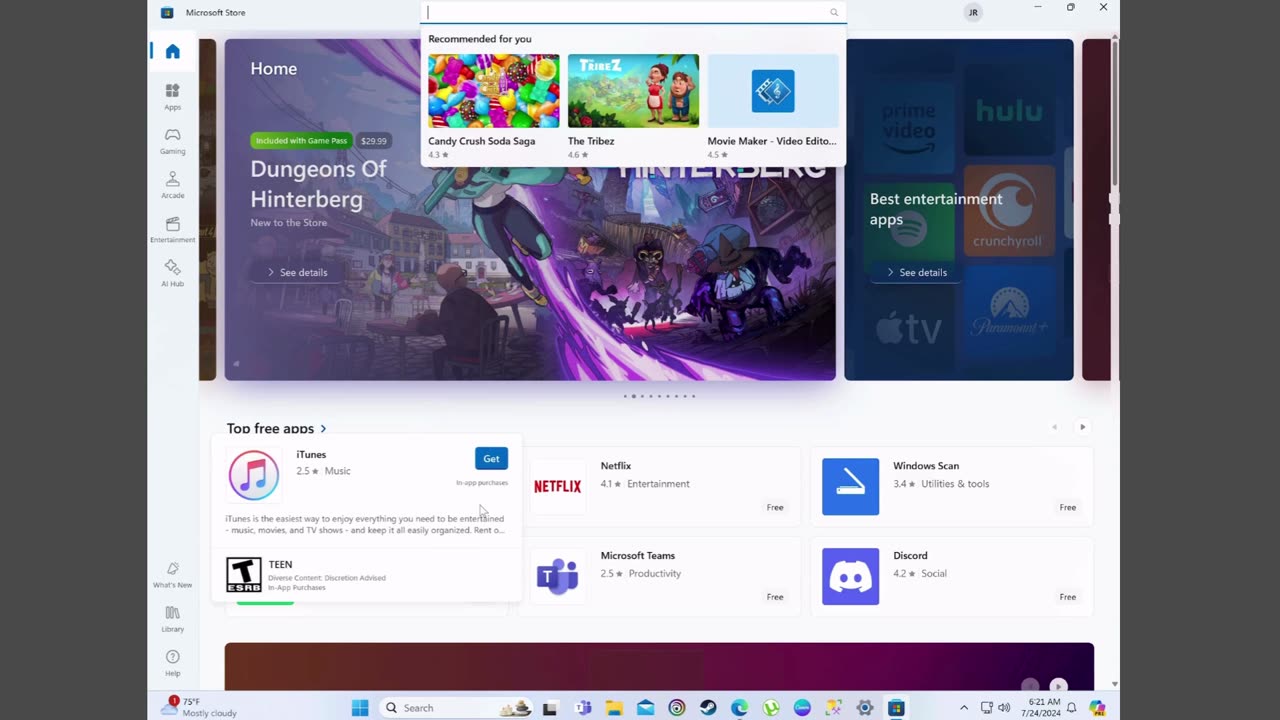Open the AI Hub section

[172, 273]
